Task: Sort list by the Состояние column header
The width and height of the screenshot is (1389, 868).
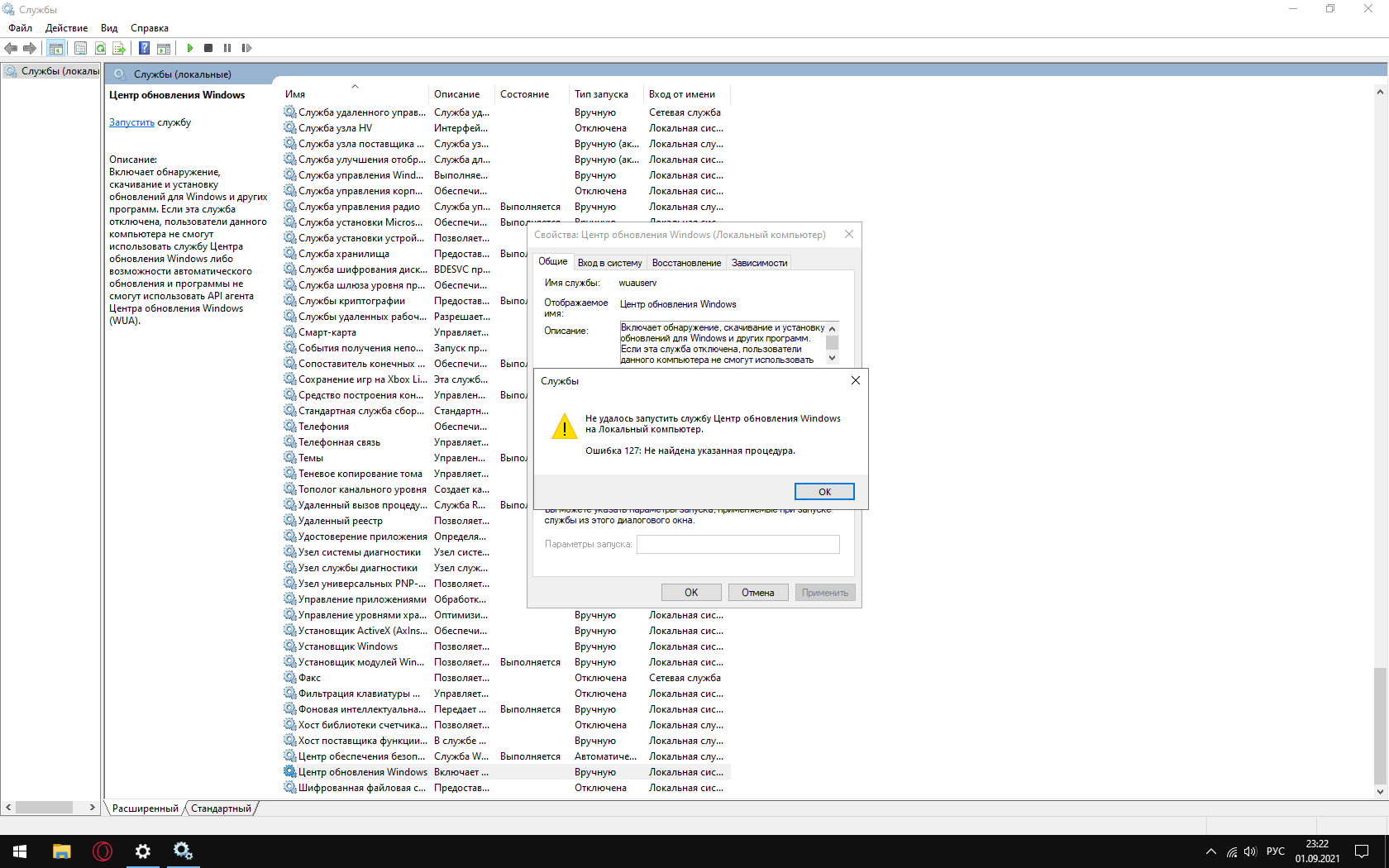Action: [532, 94]
